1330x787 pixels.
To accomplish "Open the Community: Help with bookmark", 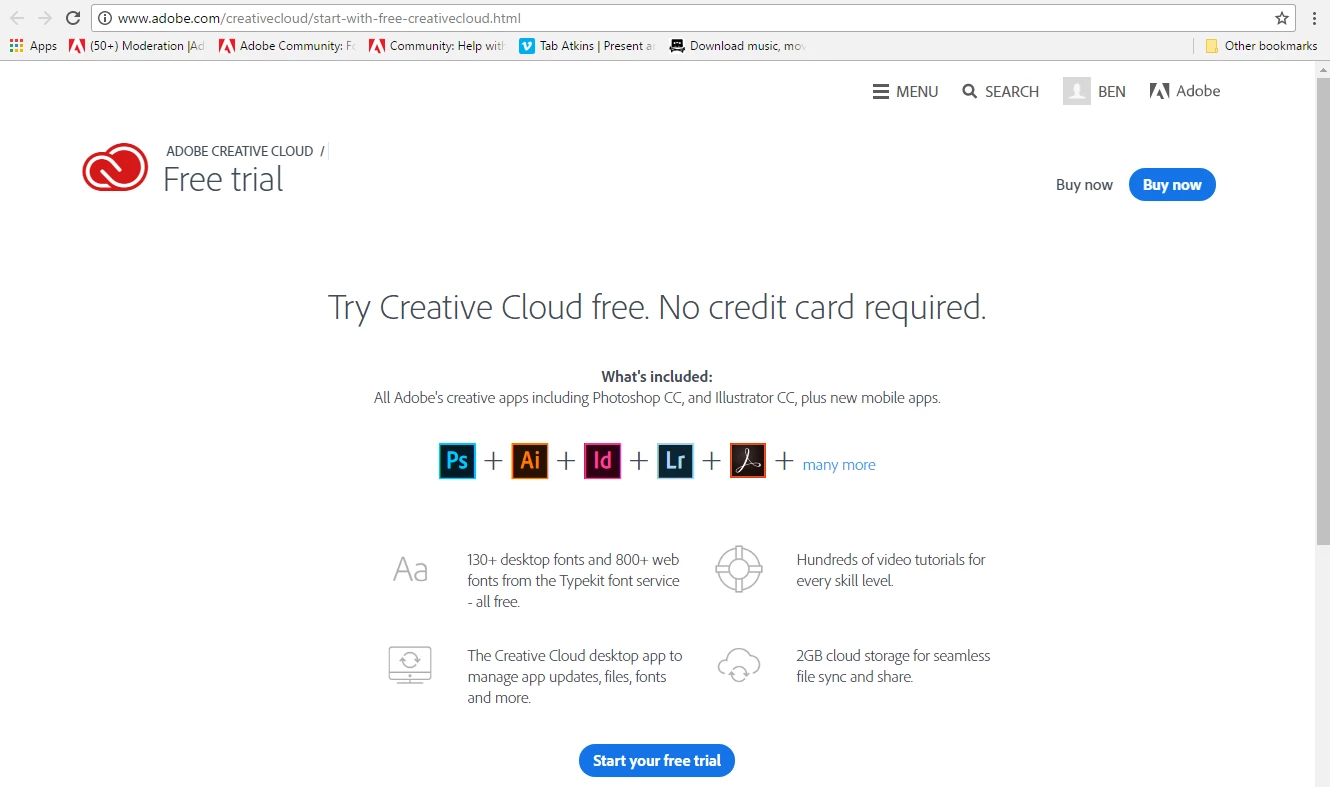I will tap(438, 46).
